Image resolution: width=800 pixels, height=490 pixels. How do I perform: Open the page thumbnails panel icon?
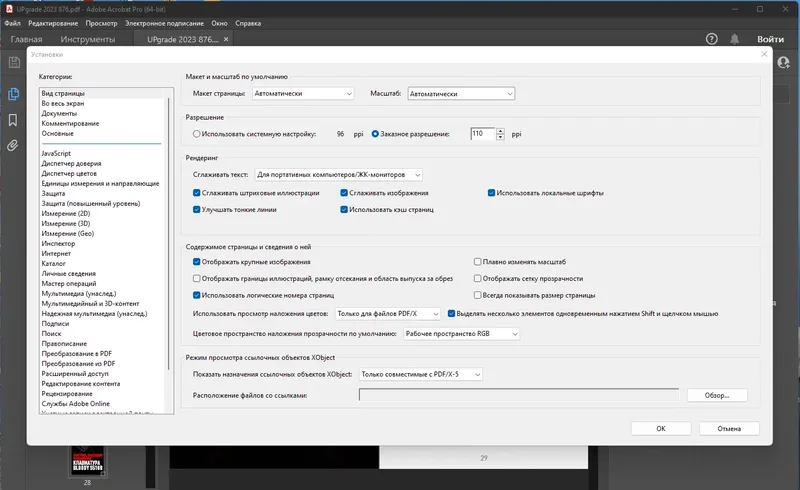13,94
